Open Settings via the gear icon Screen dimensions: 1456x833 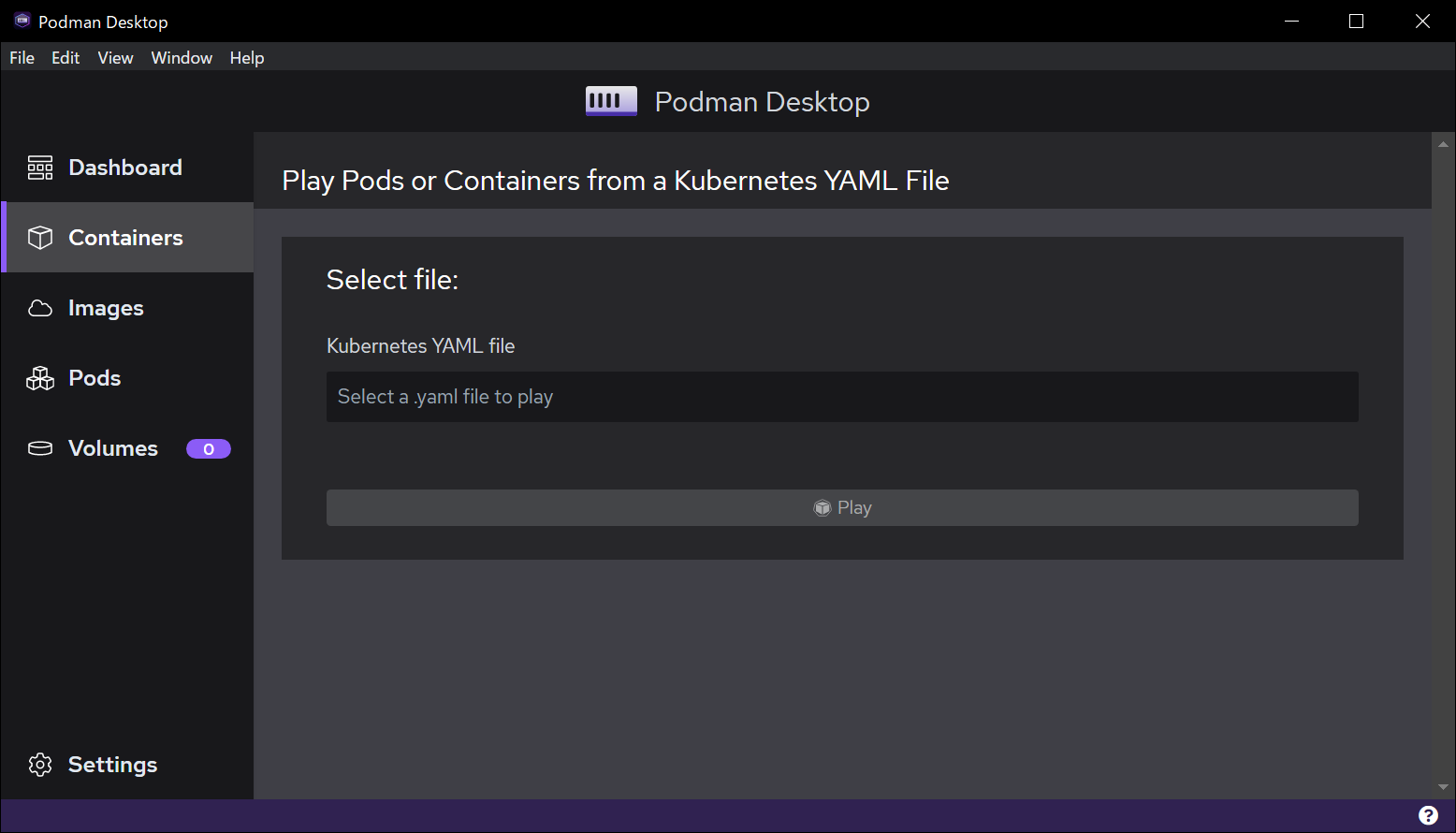click(x=40, y=765)
